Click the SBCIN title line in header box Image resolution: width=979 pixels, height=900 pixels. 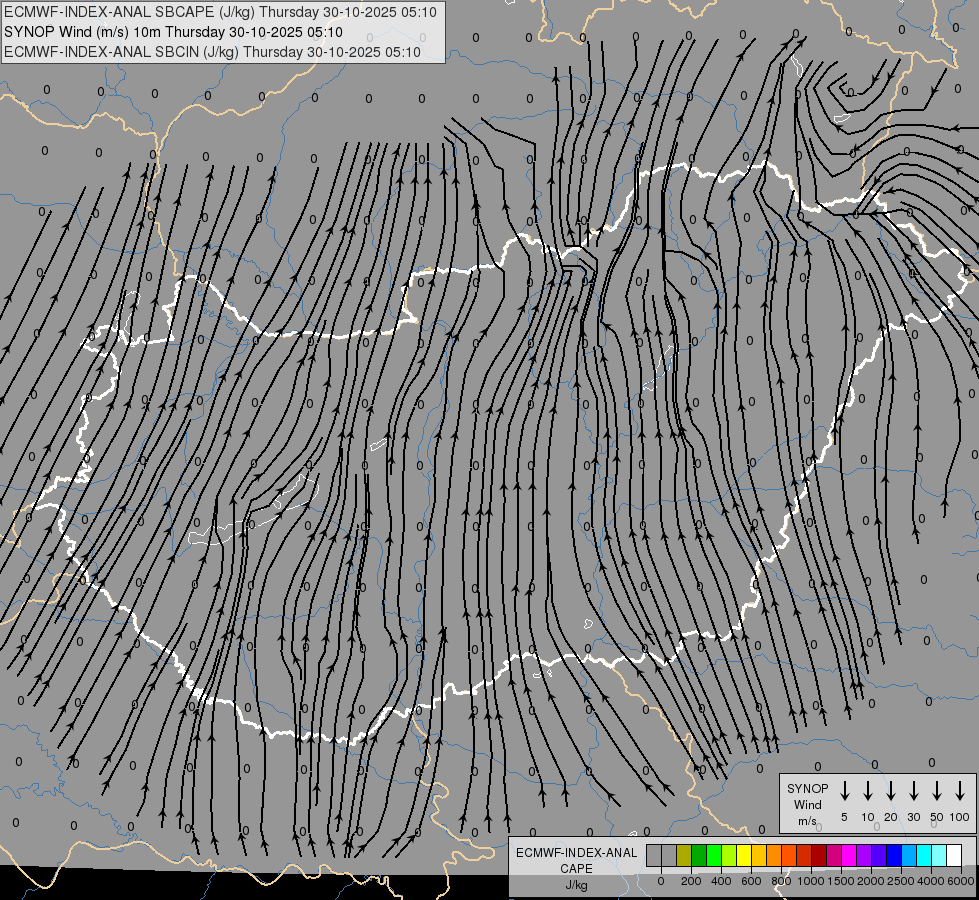point(212,52)
